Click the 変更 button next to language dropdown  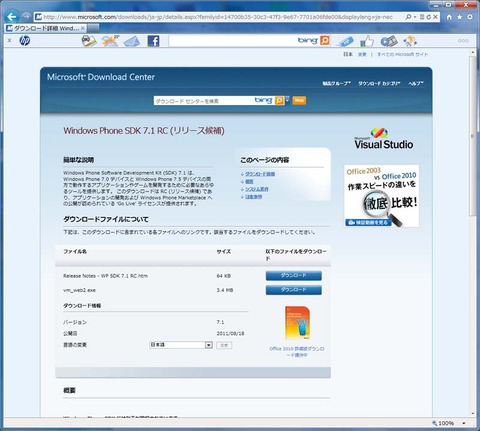tap(224, 345)
